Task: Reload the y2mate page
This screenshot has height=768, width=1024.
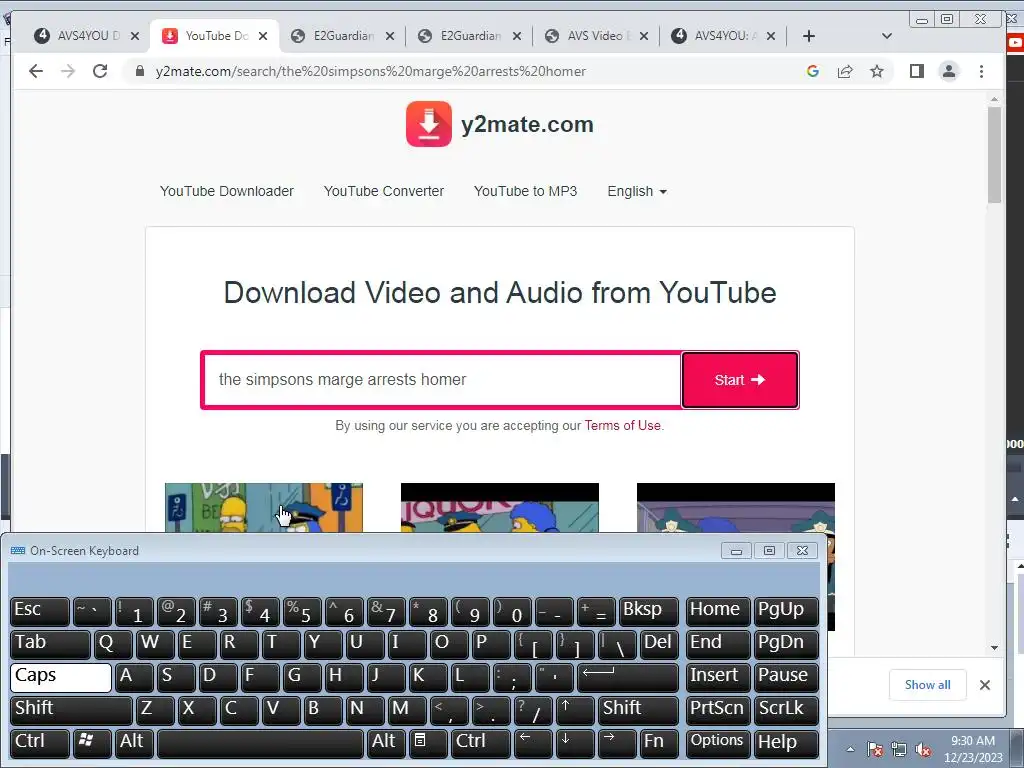Action: tap(100, 71)
